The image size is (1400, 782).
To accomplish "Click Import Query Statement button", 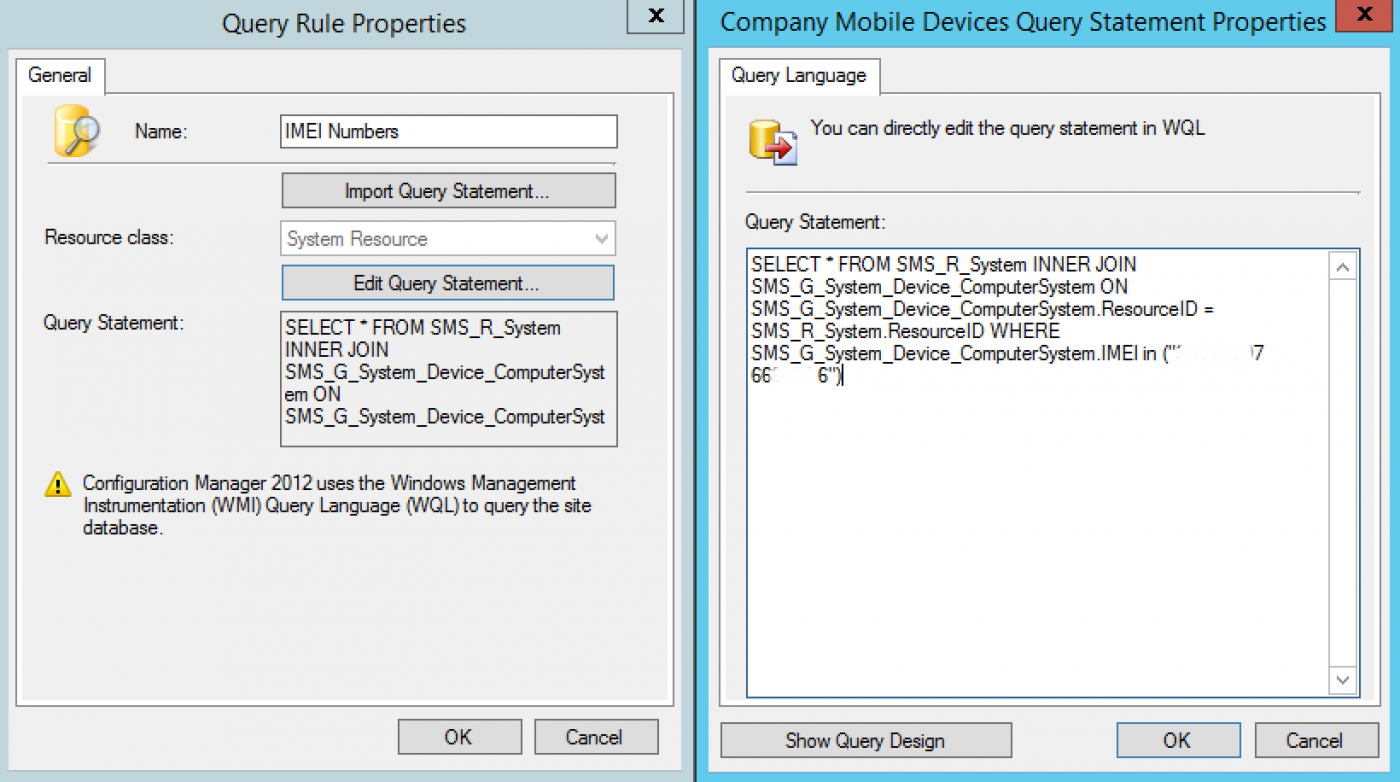I will coord(448,190).
